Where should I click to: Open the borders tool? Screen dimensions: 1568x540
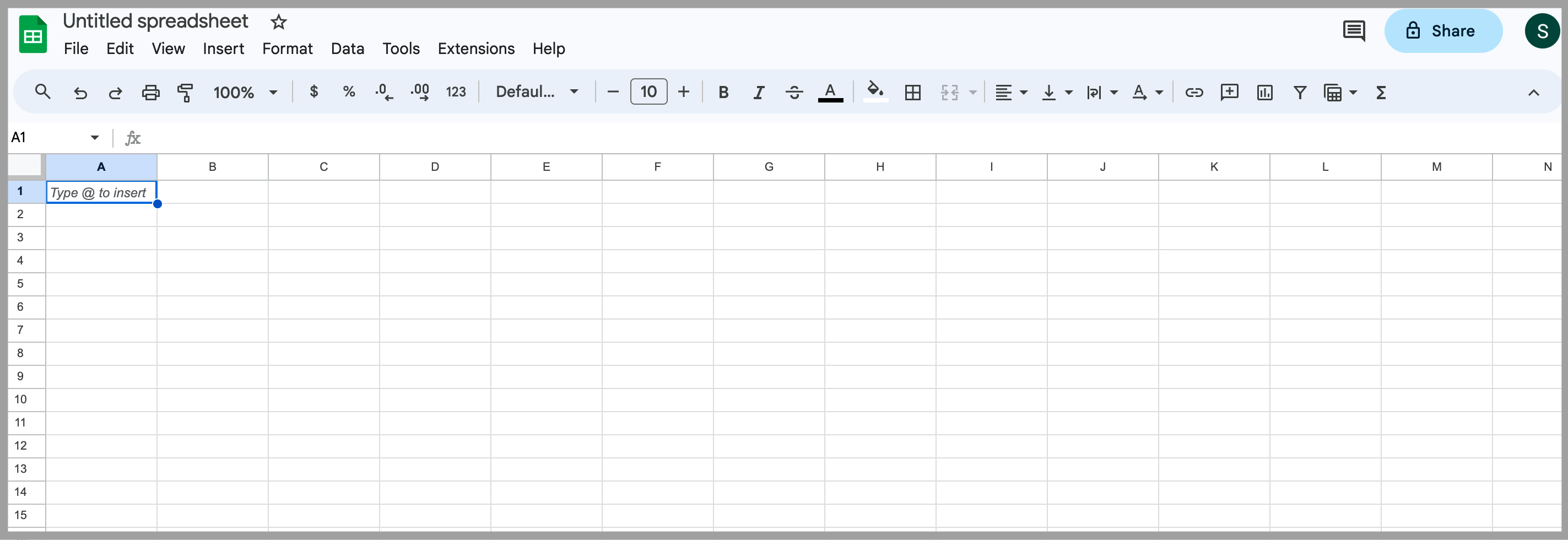pyautogui.click(x=912, y=93)
